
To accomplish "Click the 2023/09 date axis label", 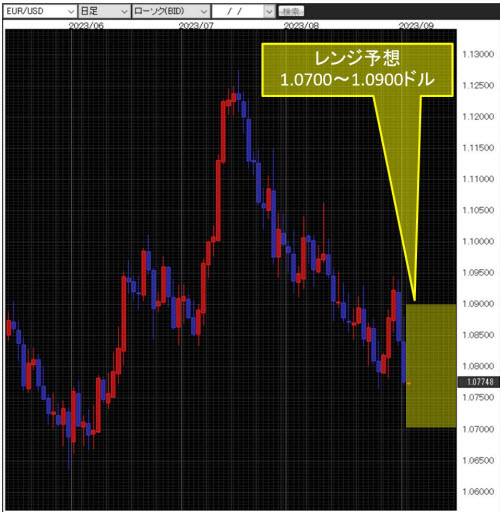I will (x=416, y=25).
